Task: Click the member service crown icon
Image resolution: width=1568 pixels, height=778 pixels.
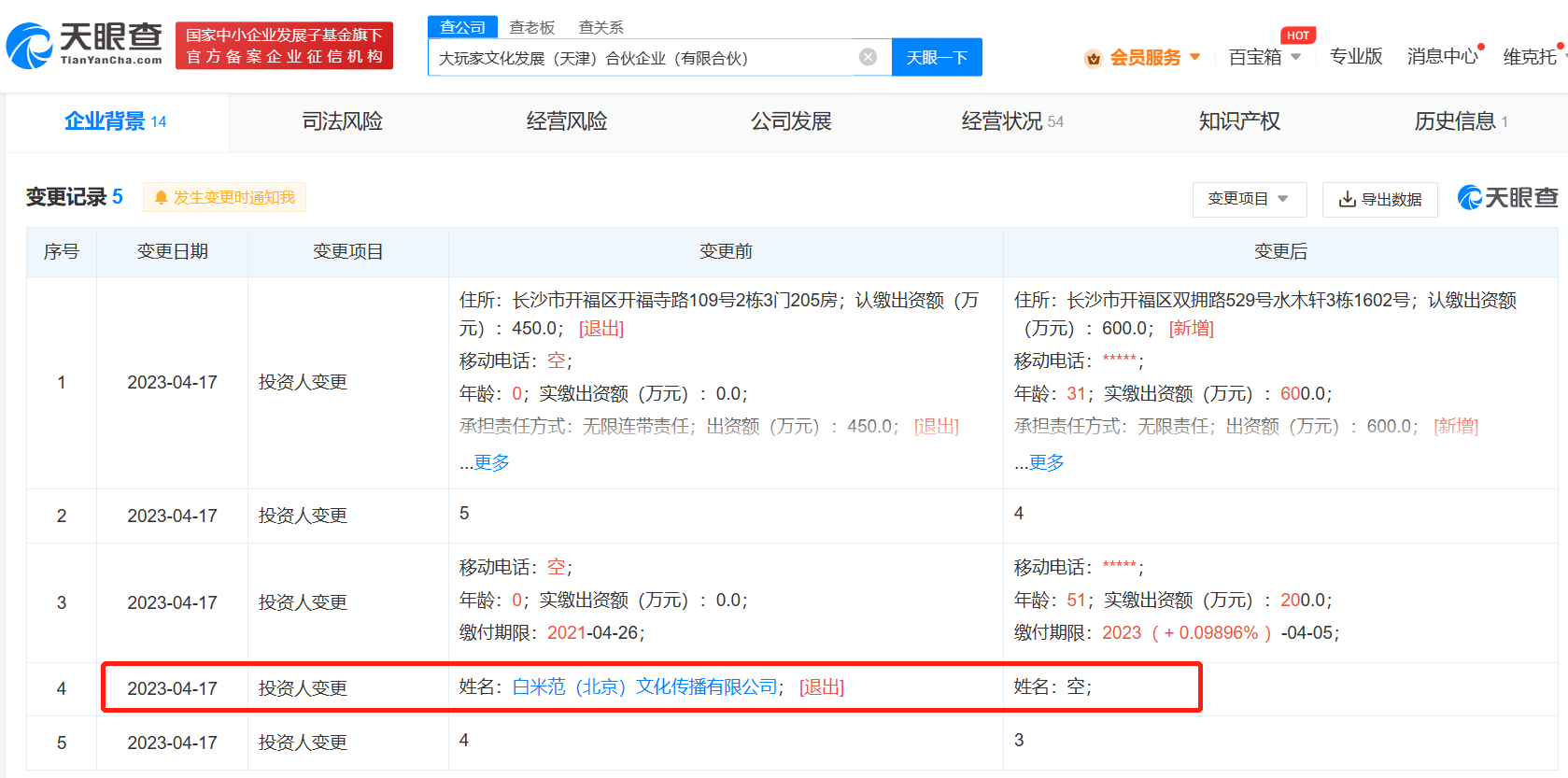Action: tap(1093, 58)
